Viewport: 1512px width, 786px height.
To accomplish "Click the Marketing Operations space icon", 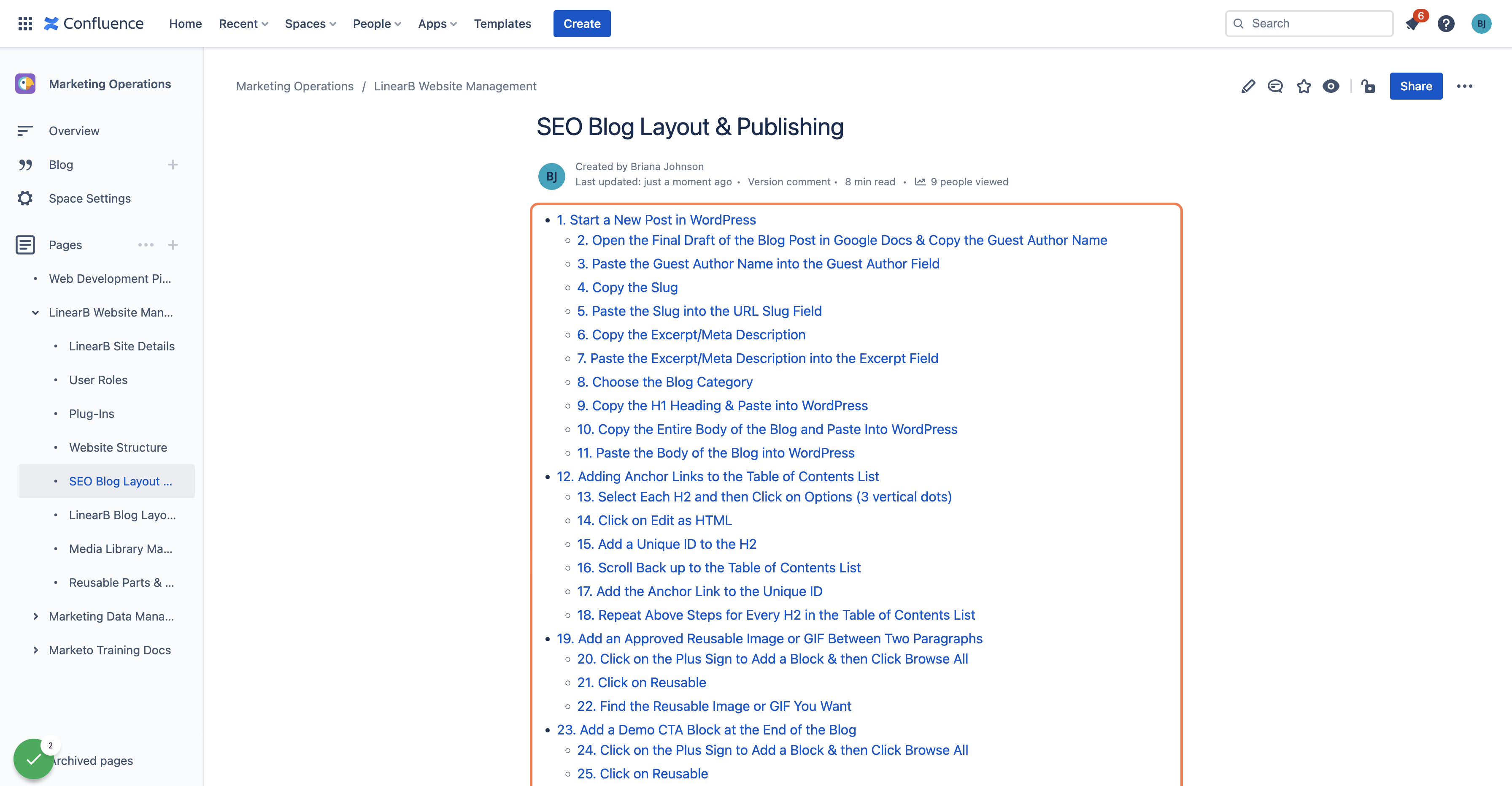I will [x=25, y=84].
